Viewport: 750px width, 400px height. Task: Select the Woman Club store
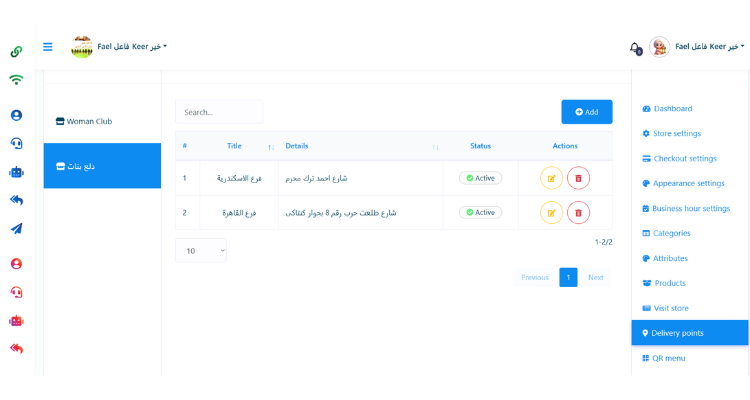pyautogui.click(x=102, y=122)
